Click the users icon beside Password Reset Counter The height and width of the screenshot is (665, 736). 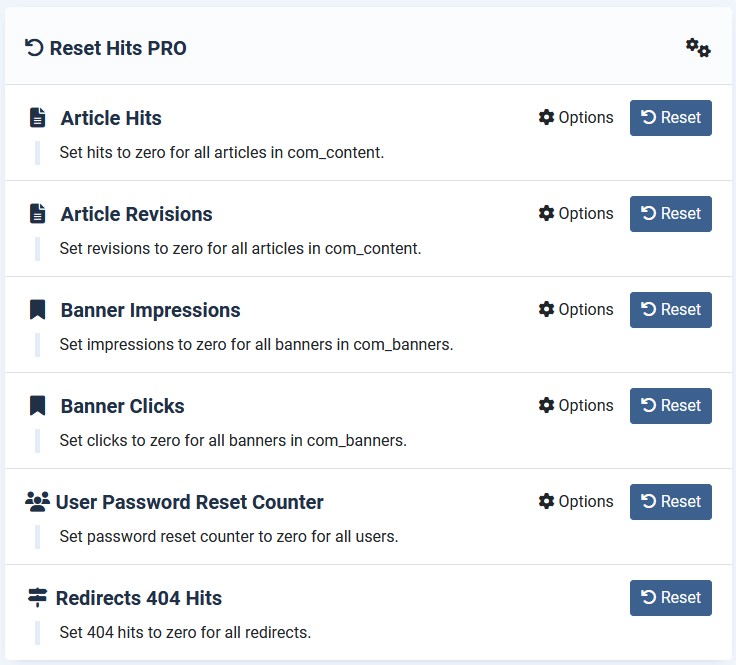pyautogui.click(x=37, y=502)
